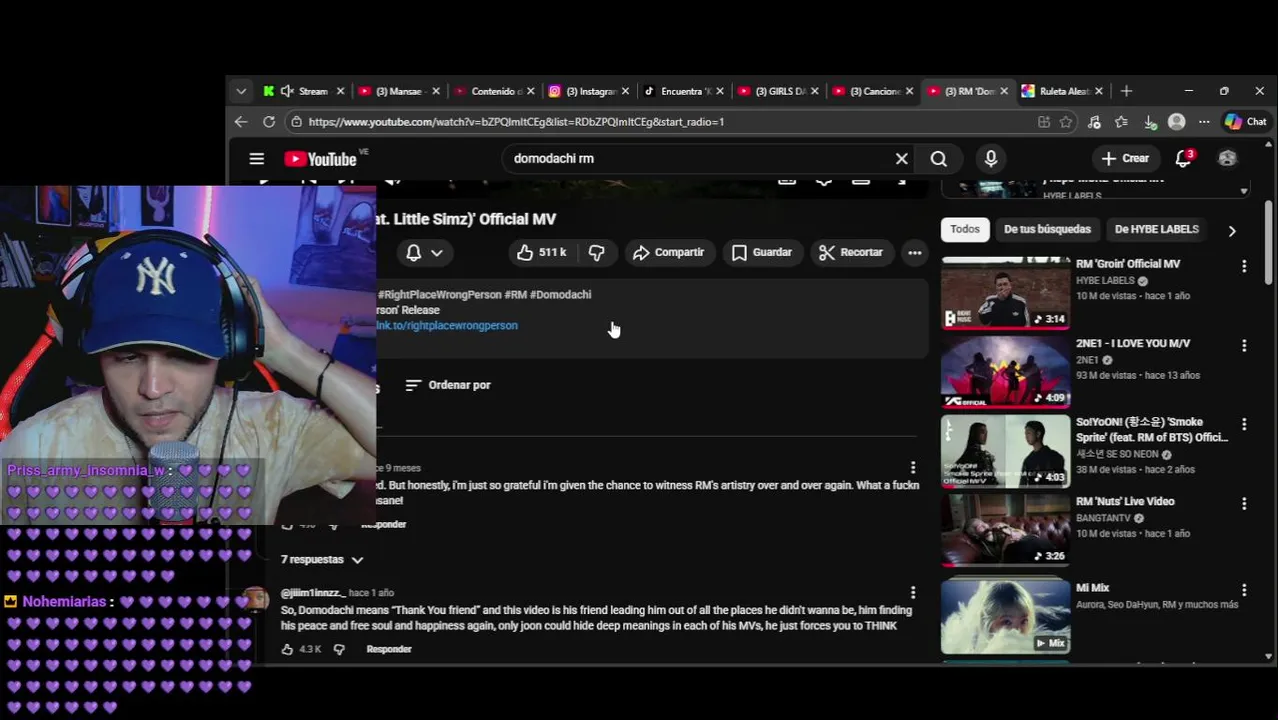The image size is (1278, 720).
Task: Select De HYBE LABELS filter chip
Action: coord(1156,229)
